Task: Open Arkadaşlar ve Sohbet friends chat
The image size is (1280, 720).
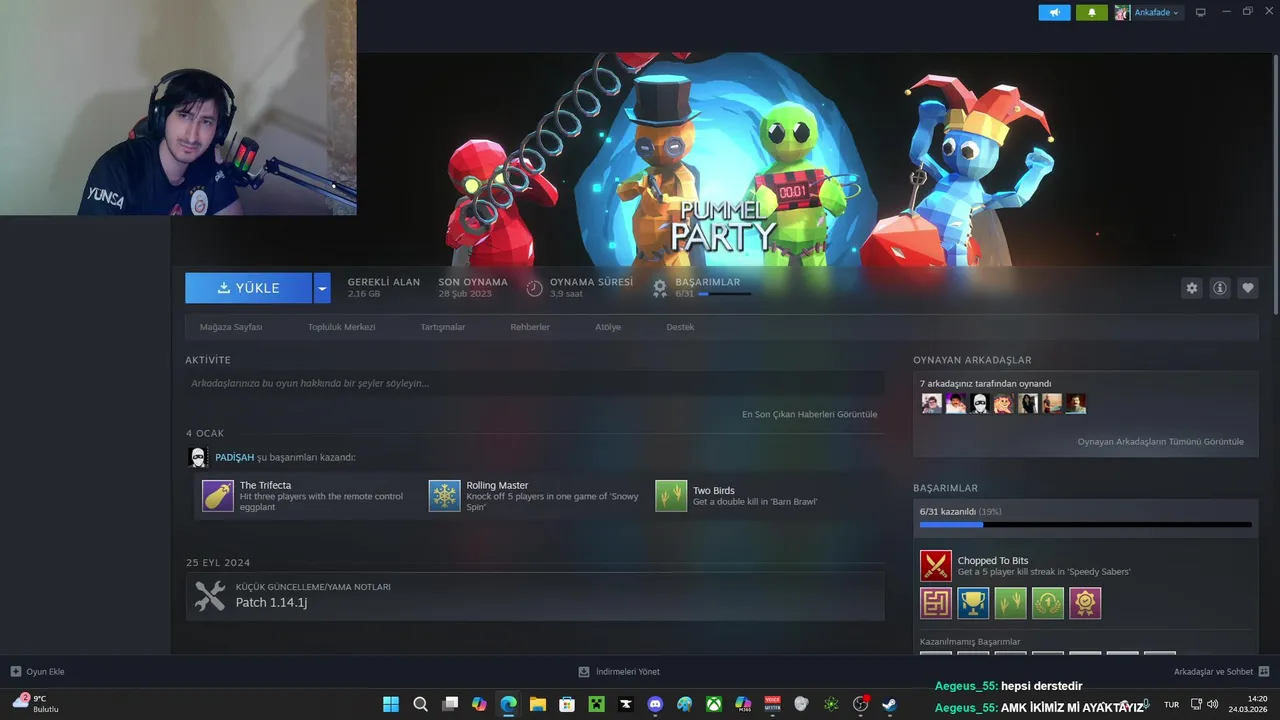Action: (x=1221, y=672)
